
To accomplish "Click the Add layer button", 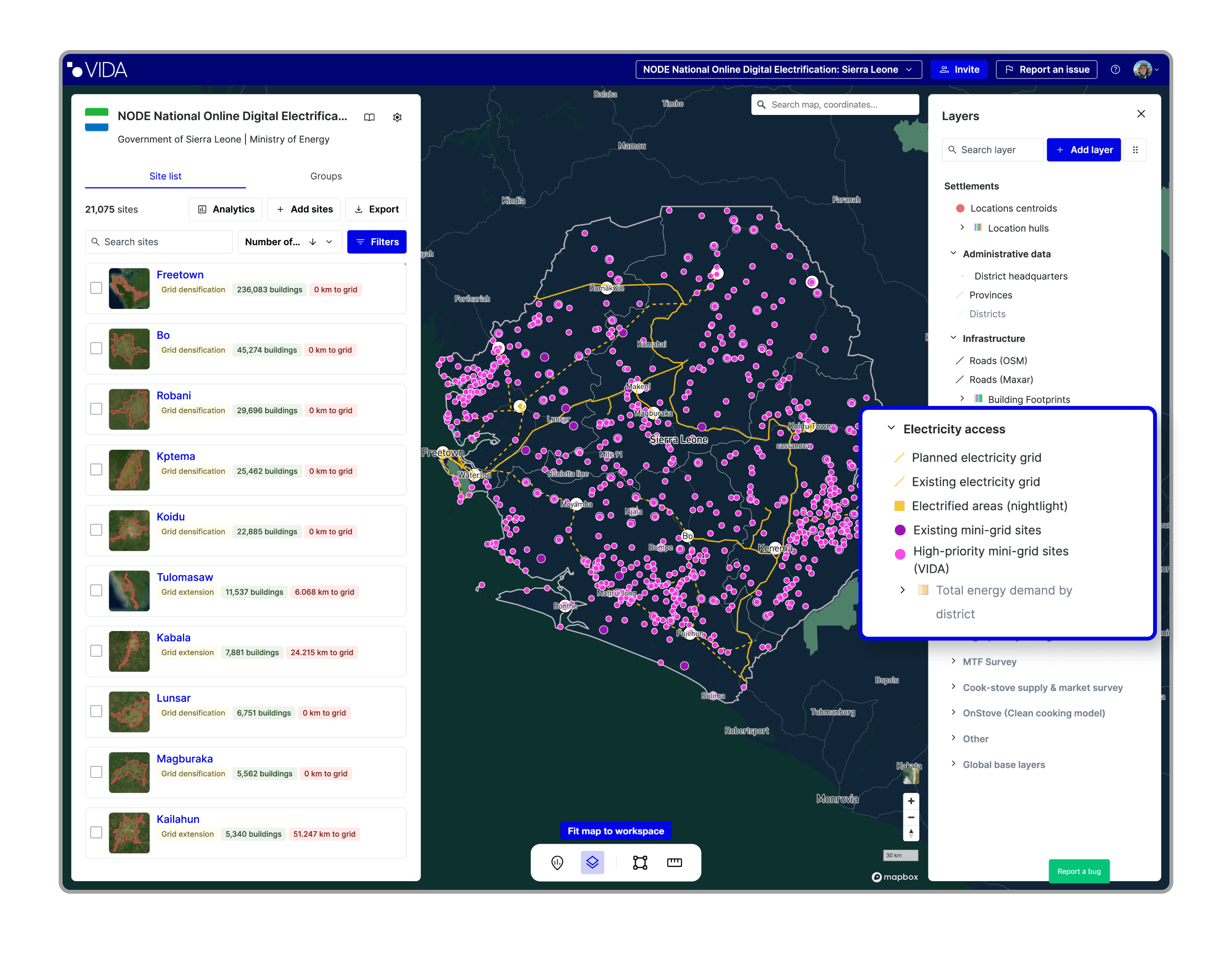I will coord(1083,150).
